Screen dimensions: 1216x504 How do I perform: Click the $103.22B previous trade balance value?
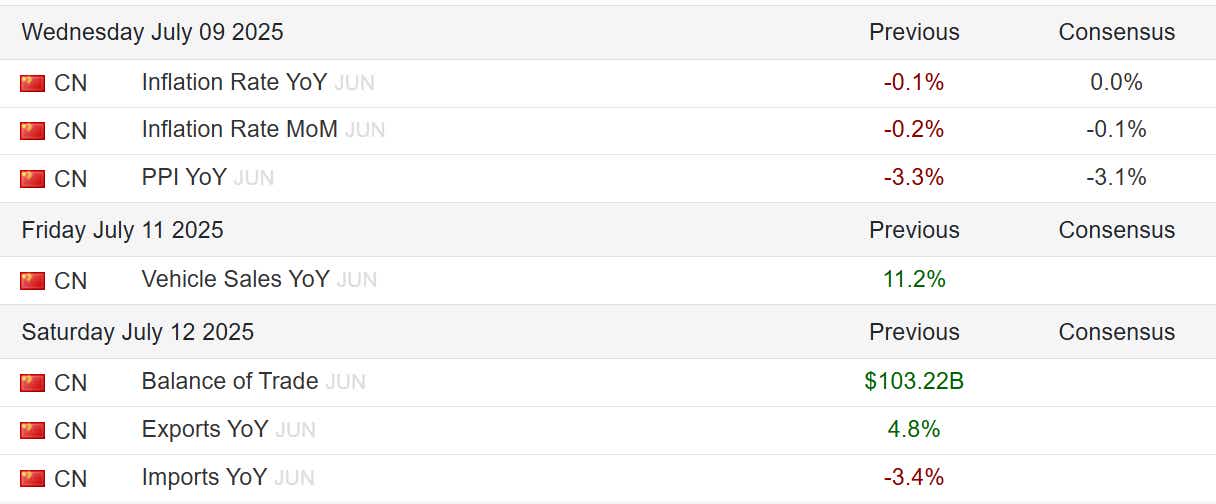[914, 382]
